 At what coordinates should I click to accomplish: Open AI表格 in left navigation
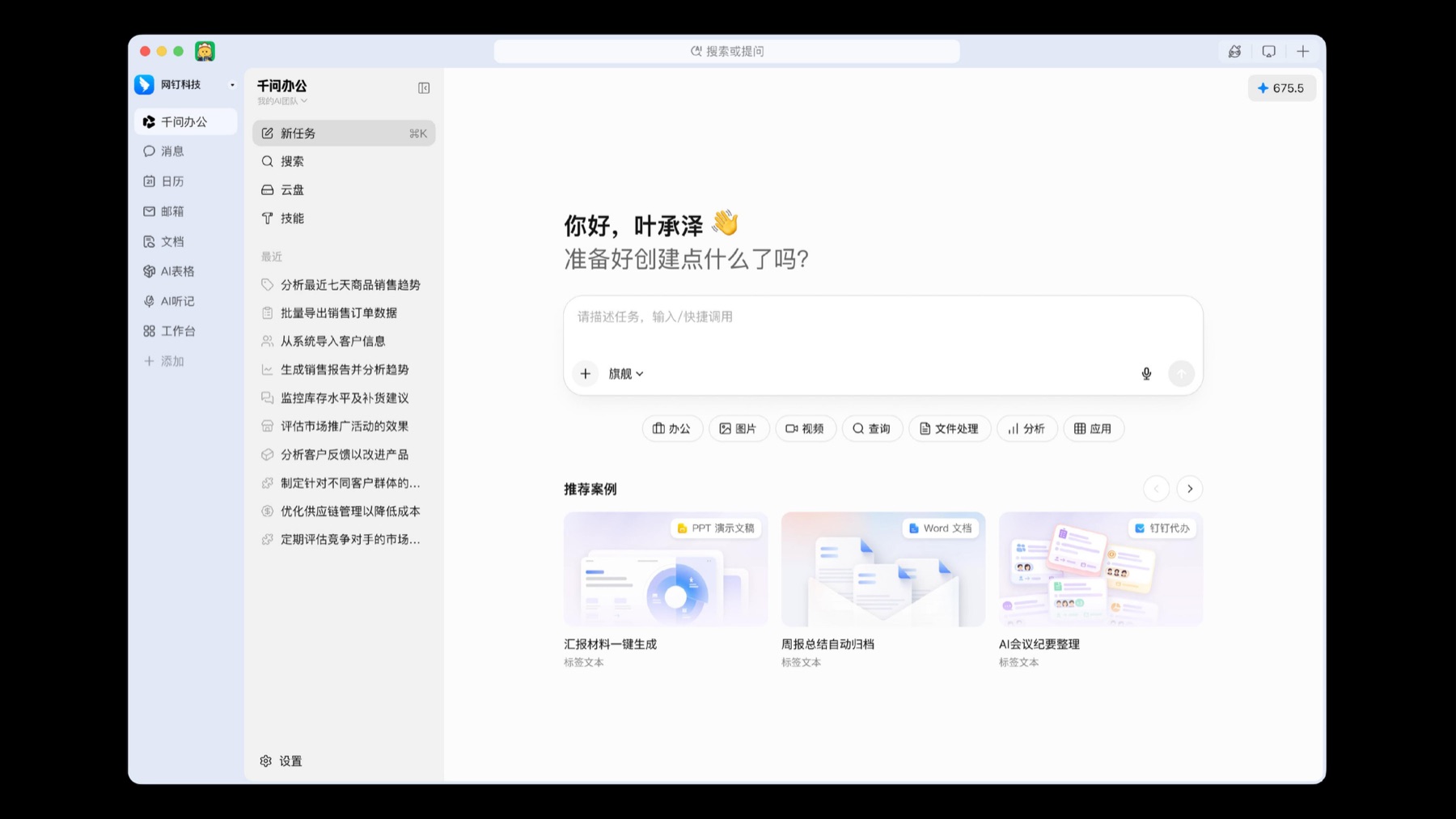pyautogui.click(x=185, y=271)
